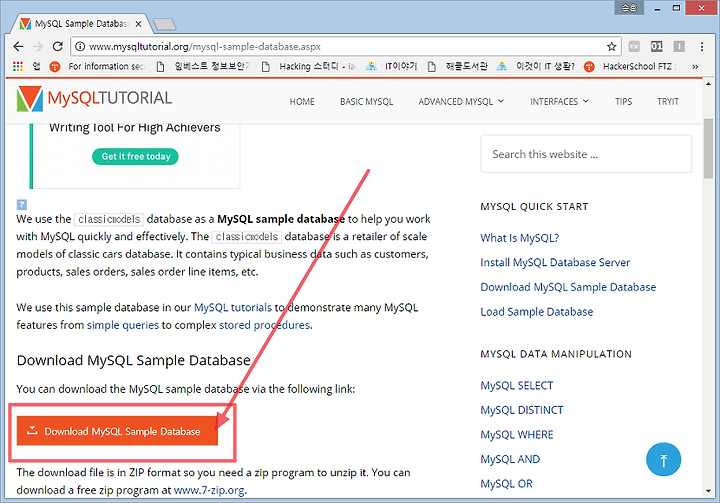This screenshot has width=720, height=503.
Task: Click the scrollbar down arrow
Action: 708,491
